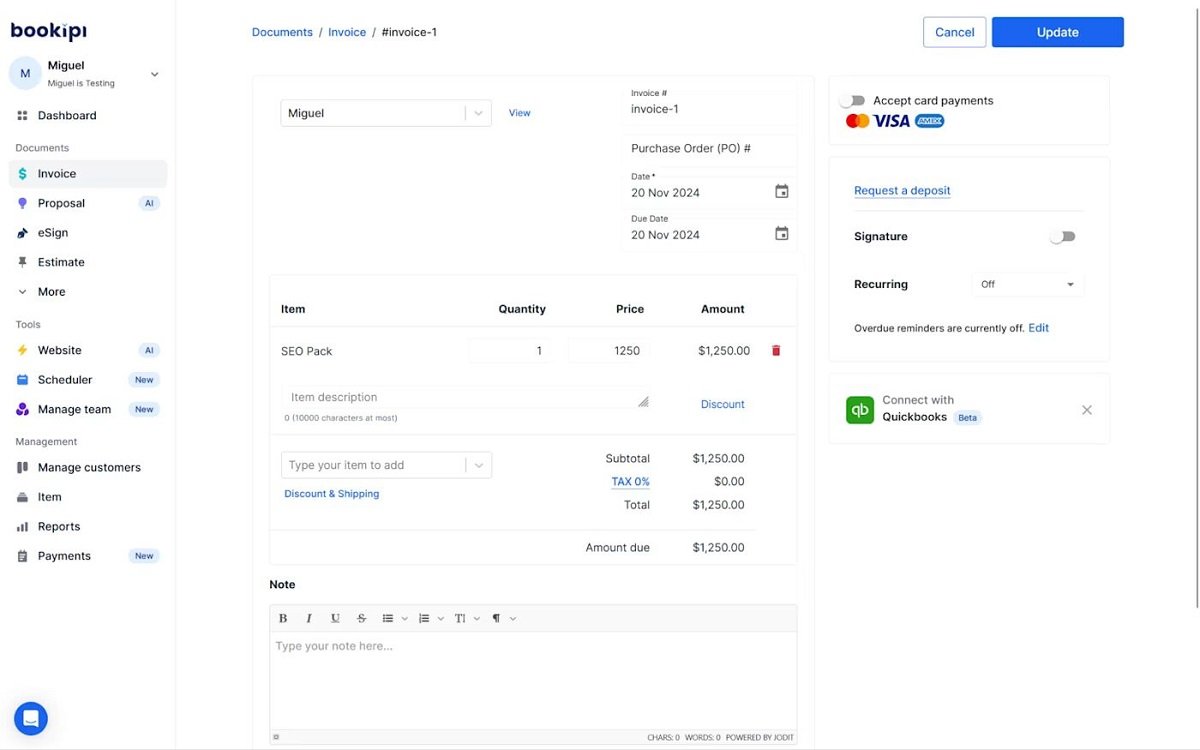Insert an unordered list in the note
This screenshot has height=750, width=1200.
(388, 617)
